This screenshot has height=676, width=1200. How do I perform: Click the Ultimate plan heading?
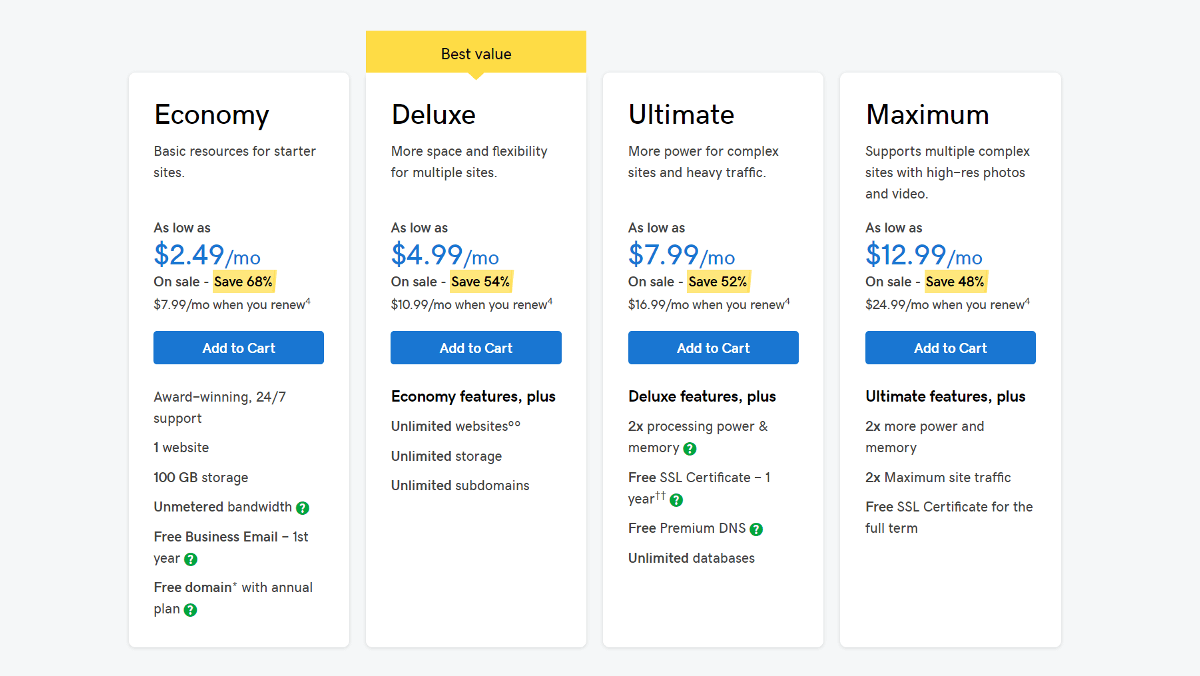point(681,115)
